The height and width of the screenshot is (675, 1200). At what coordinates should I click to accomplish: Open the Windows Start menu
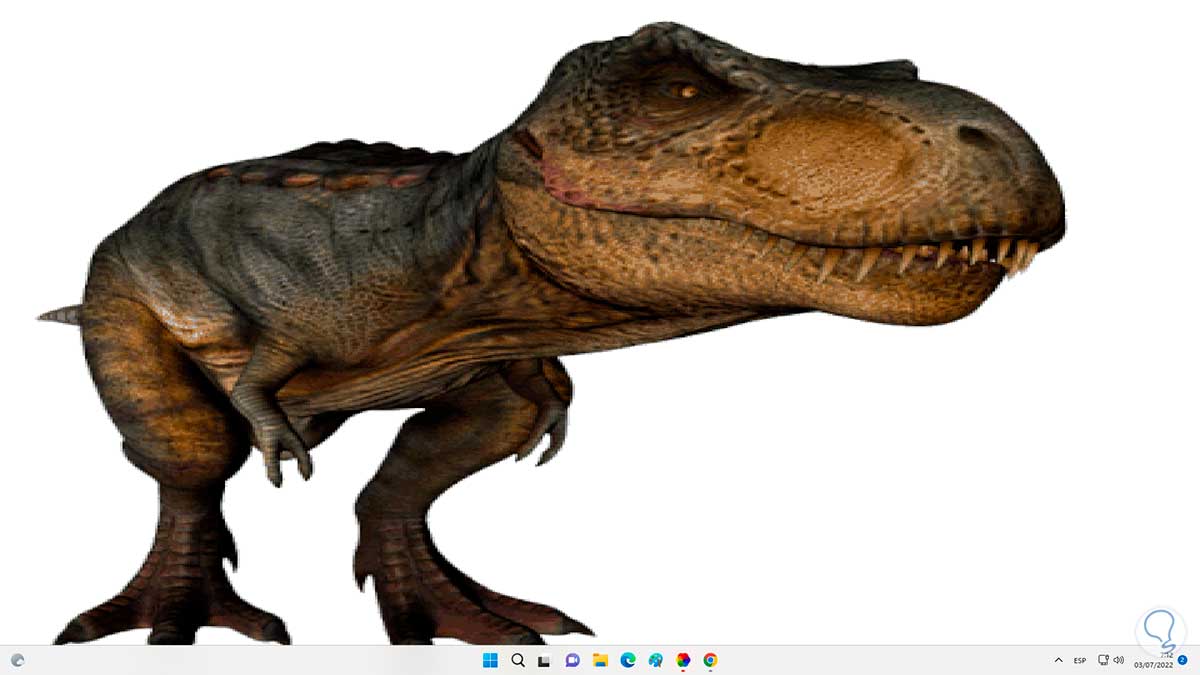tap(490, 660)
